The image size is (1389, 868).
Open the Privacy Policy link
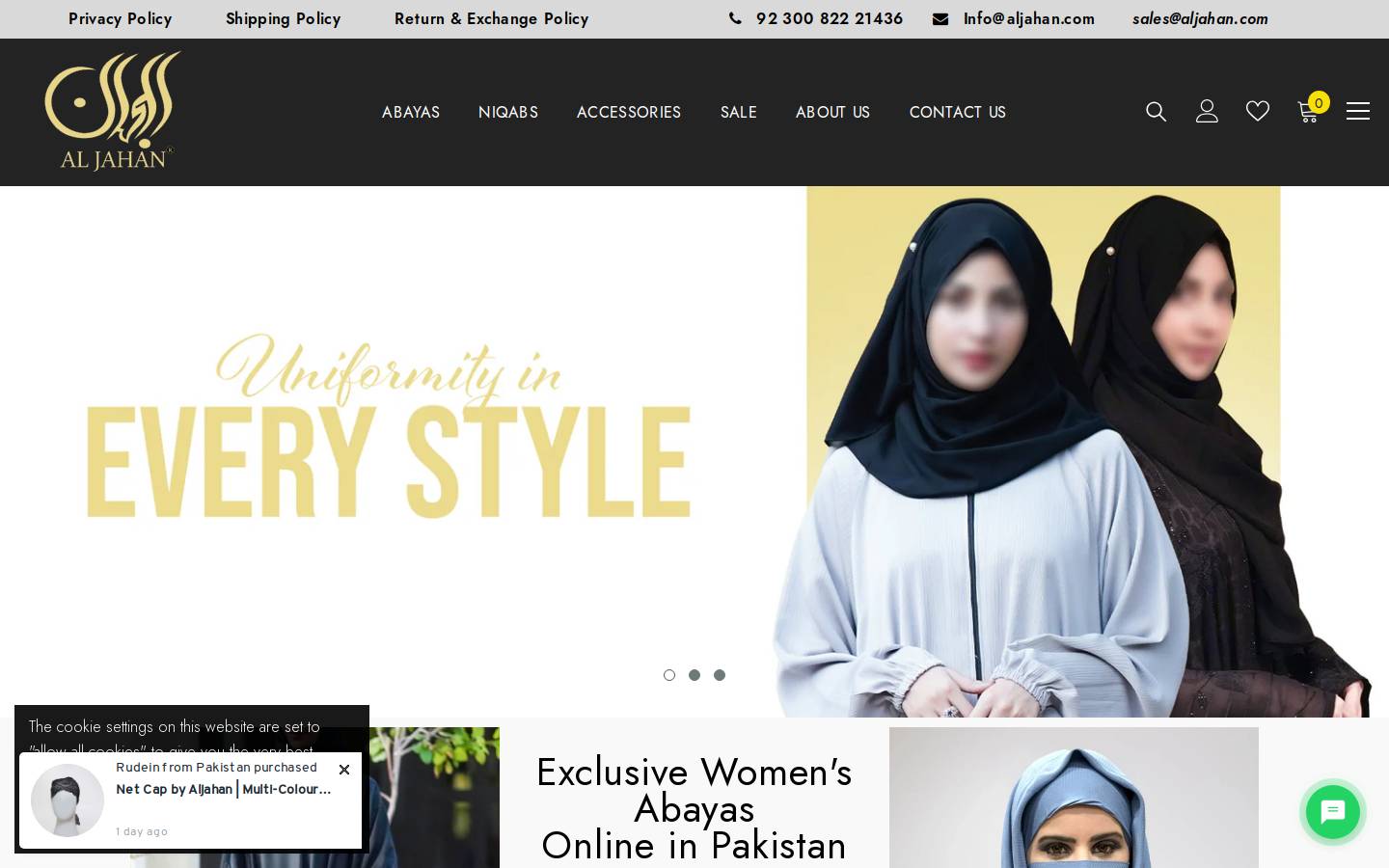click(x=120, y=18)
